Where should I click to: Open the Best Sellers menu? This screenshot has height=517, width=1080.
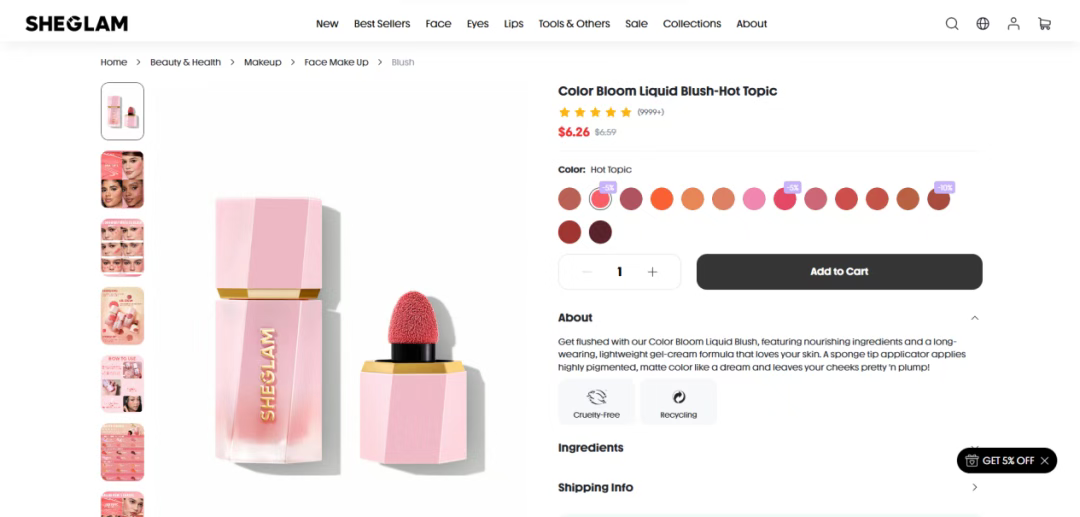pos(382,24)
